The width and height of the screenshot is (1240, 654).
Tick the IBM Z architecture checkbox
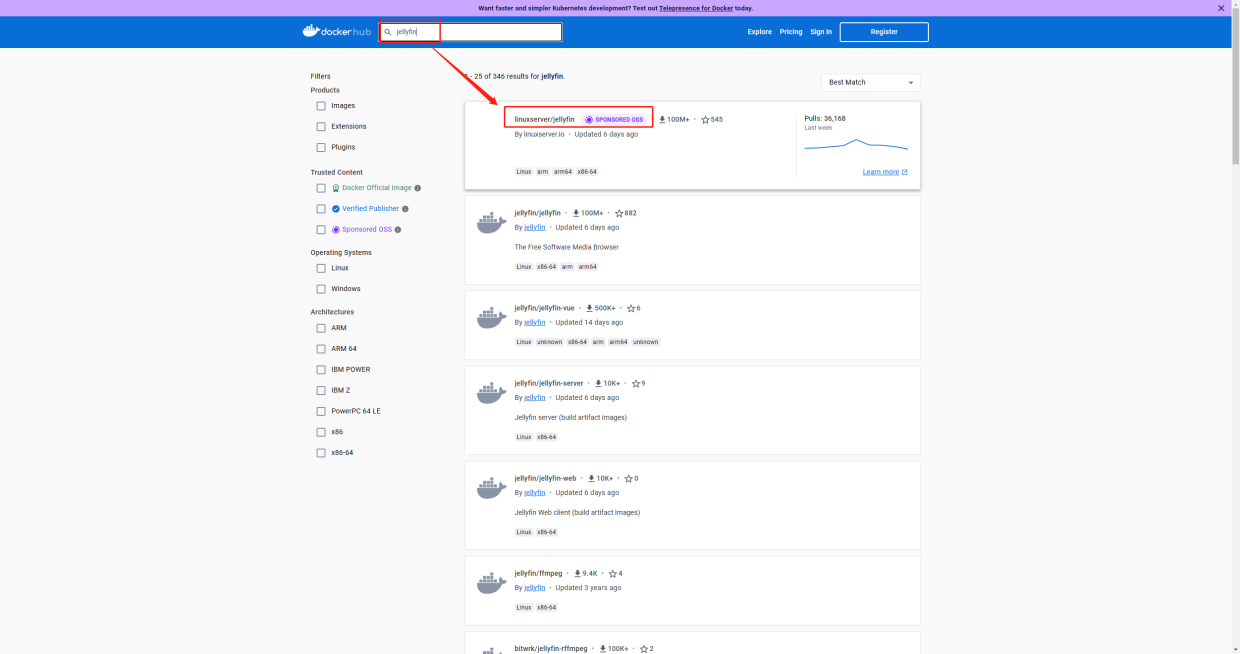point(321,391)
